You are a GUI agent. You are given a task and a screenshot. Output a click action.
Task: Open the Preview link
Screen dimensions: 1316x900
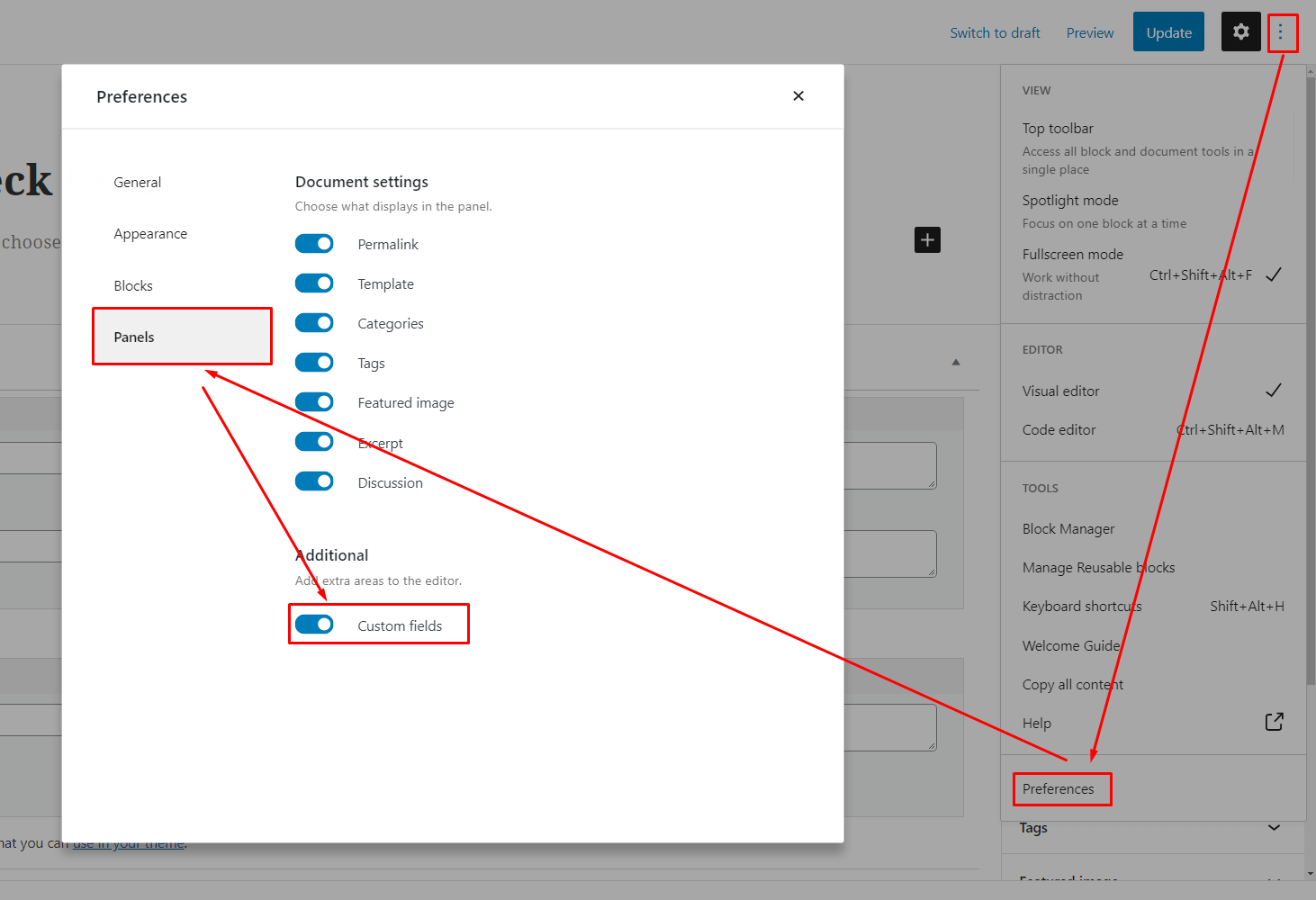1089,33
